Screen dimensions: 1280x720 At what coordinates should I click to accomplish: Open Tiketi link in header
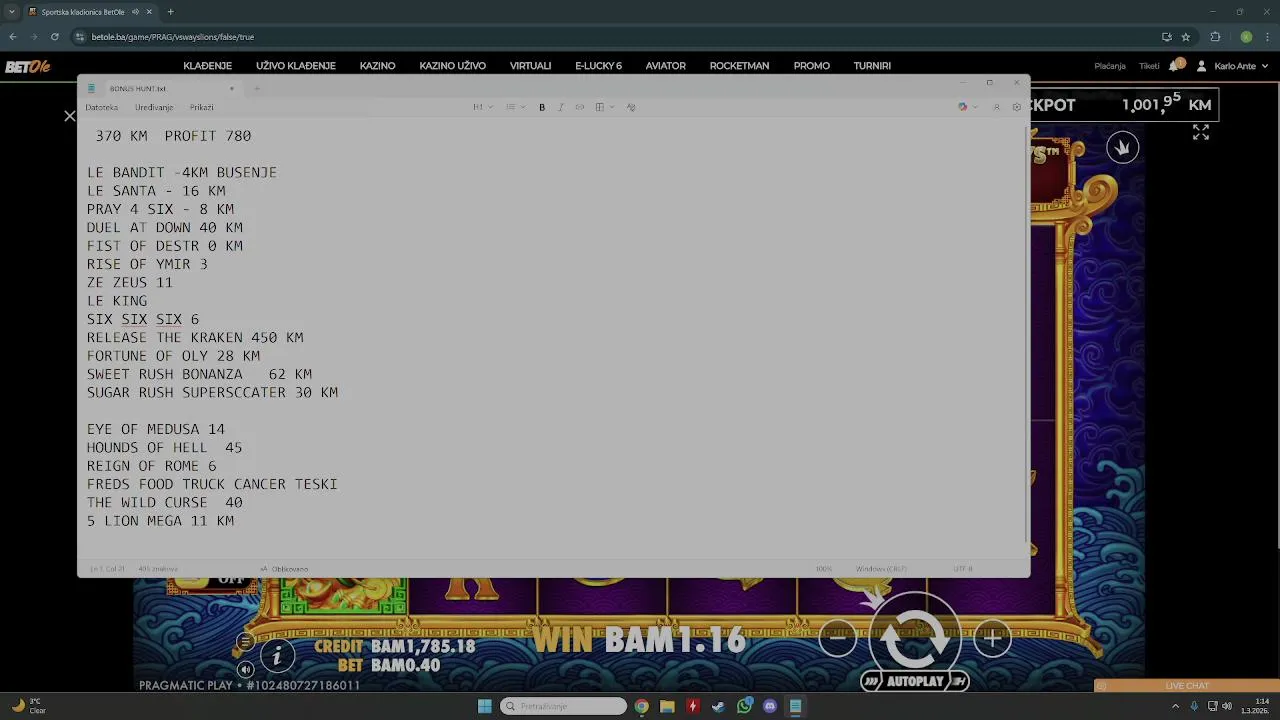(1149, 66)
